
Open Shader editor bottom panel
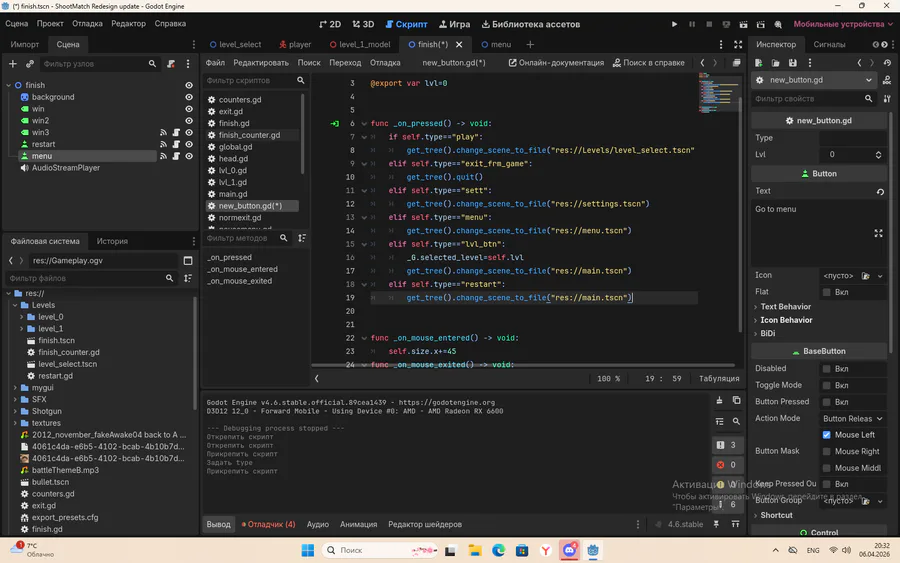click(x=425, y=525)
